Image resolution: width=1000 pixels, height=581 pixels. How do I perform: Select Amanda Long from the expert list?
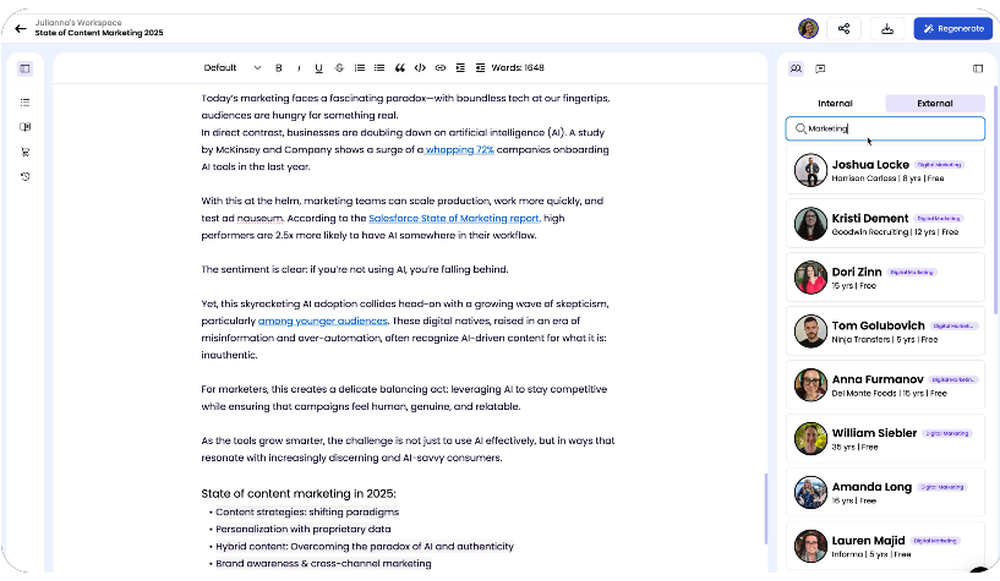[x=885, y=492]
